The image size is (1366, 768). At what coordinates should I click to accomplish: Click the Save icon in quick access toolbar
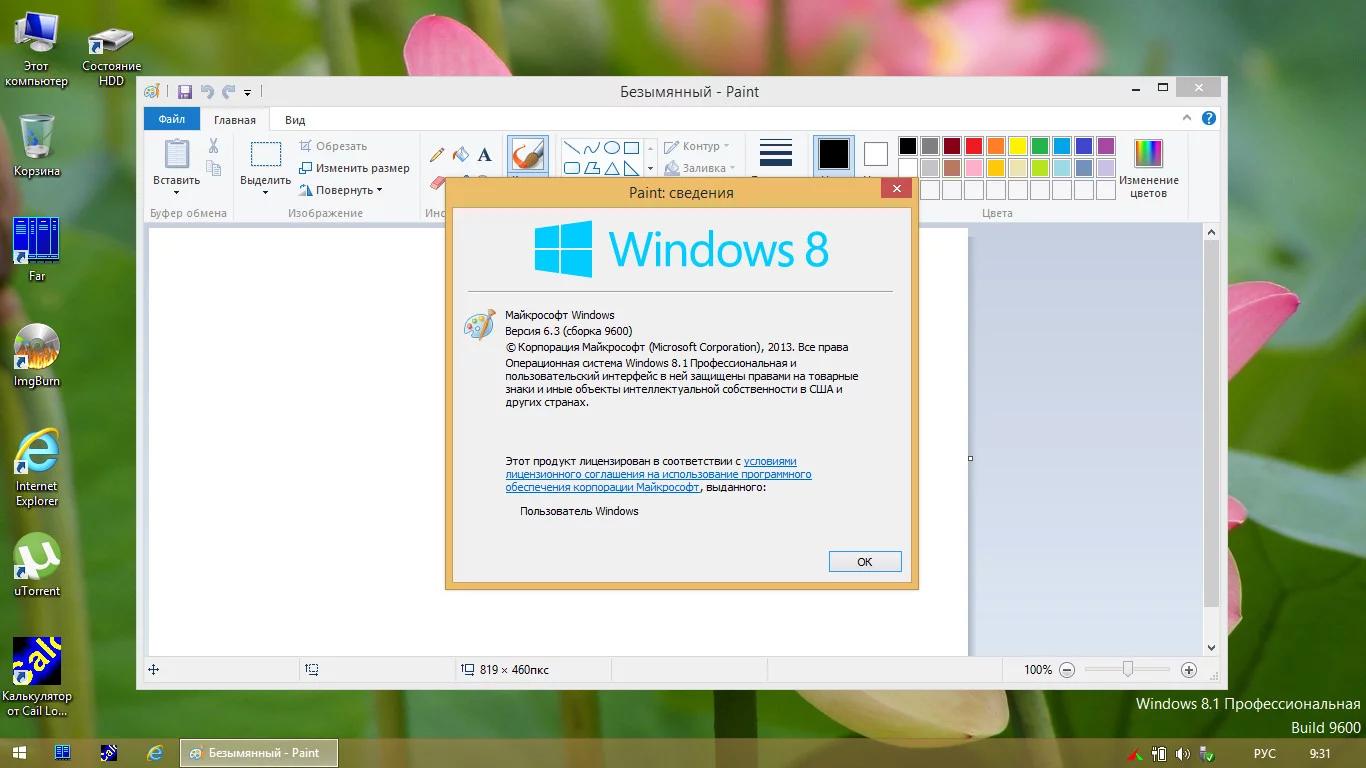pos(185,92)
